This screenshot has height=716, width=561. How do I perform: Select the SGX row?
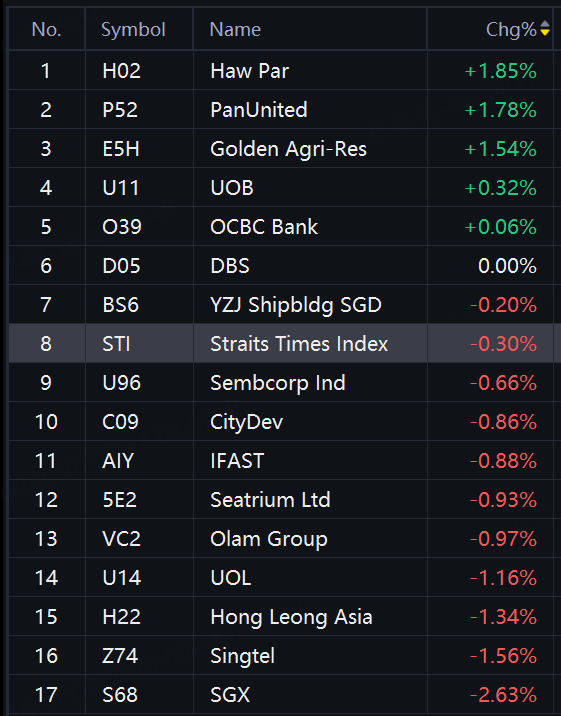click(281, 695)
